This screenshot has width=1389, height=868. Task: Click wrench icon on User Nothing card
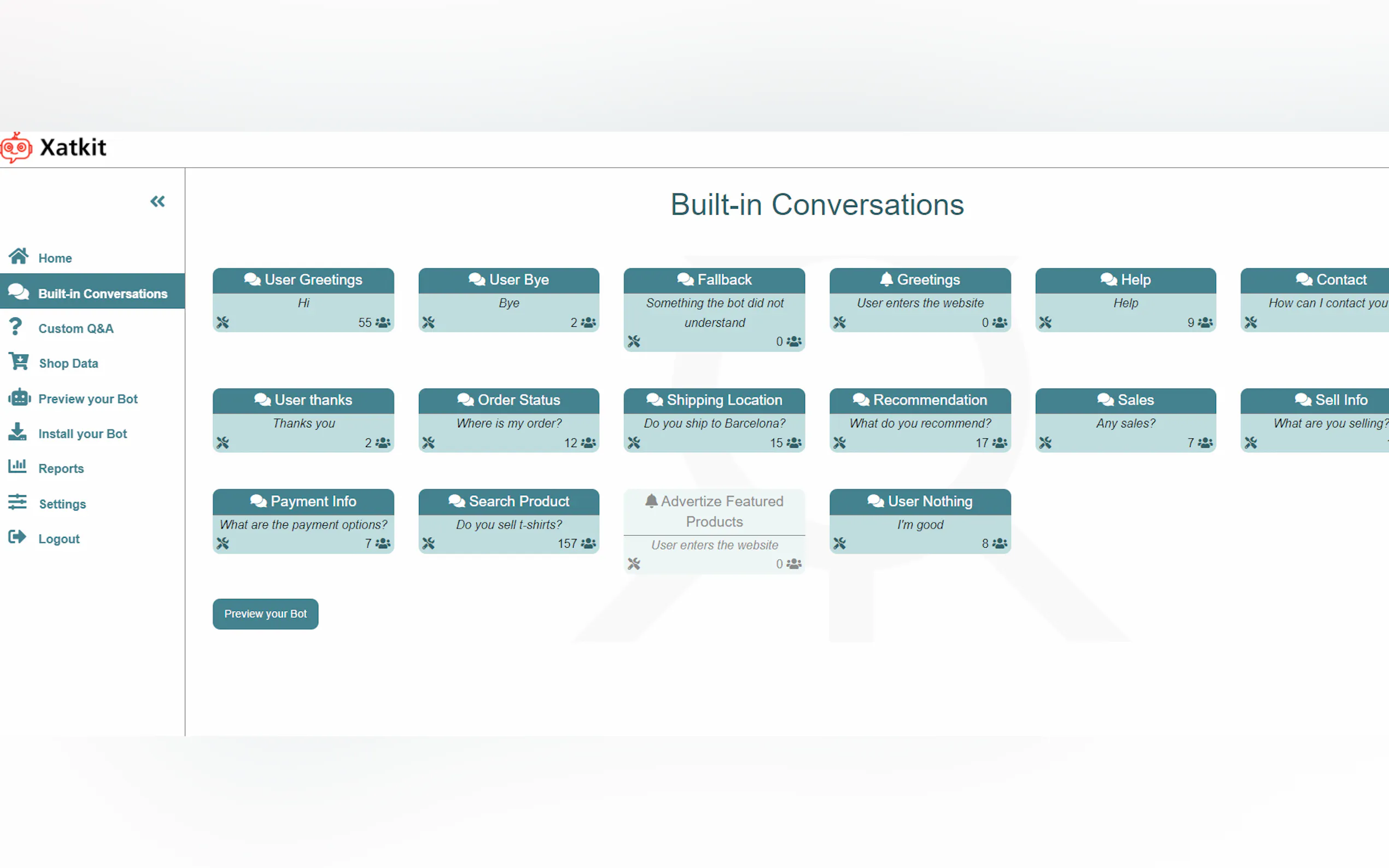tap(839, 543)
